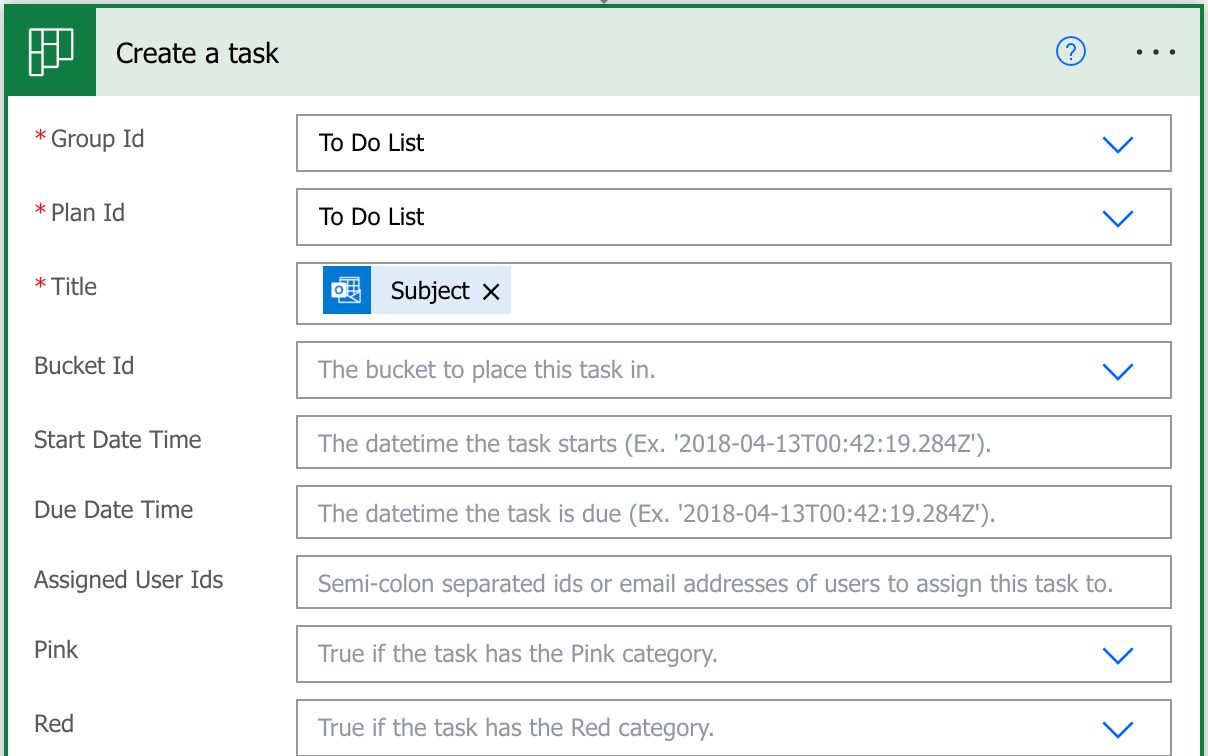This screenshot has height=756, width=1208.
Task: Click the 'Start Date Time' label
Action: (118, 440)
